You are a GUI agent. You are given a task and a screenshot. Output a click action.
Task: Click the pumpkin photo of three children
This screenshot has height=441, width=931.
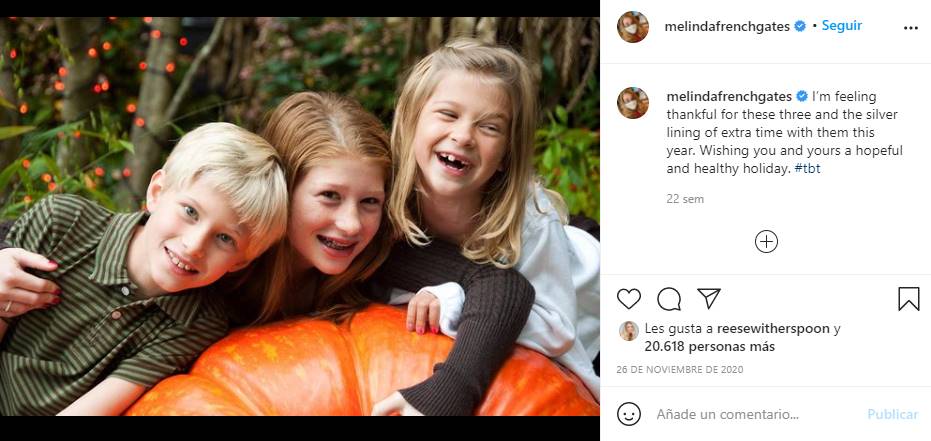click(299, 216)
